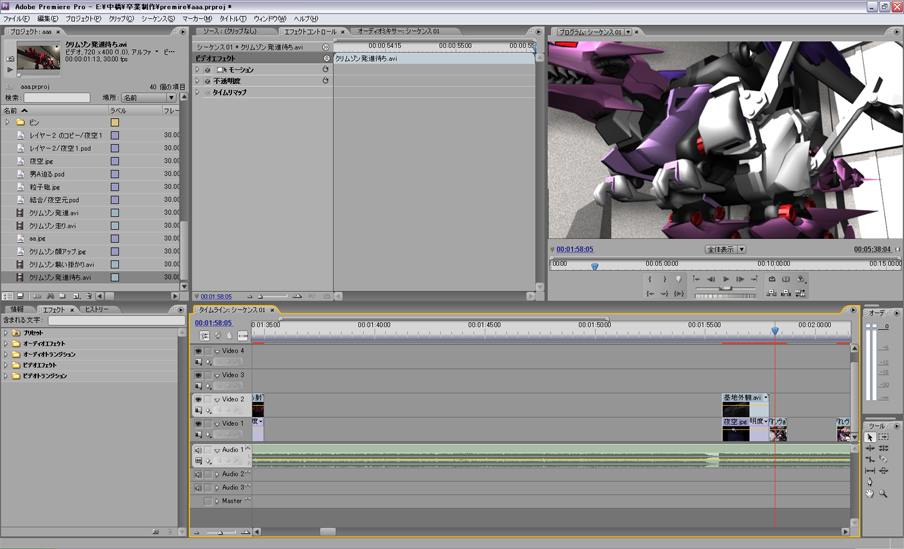Select the Track Select tool
Screen dimensions: 904x549
pyautogui.click(x=883, y=437)
